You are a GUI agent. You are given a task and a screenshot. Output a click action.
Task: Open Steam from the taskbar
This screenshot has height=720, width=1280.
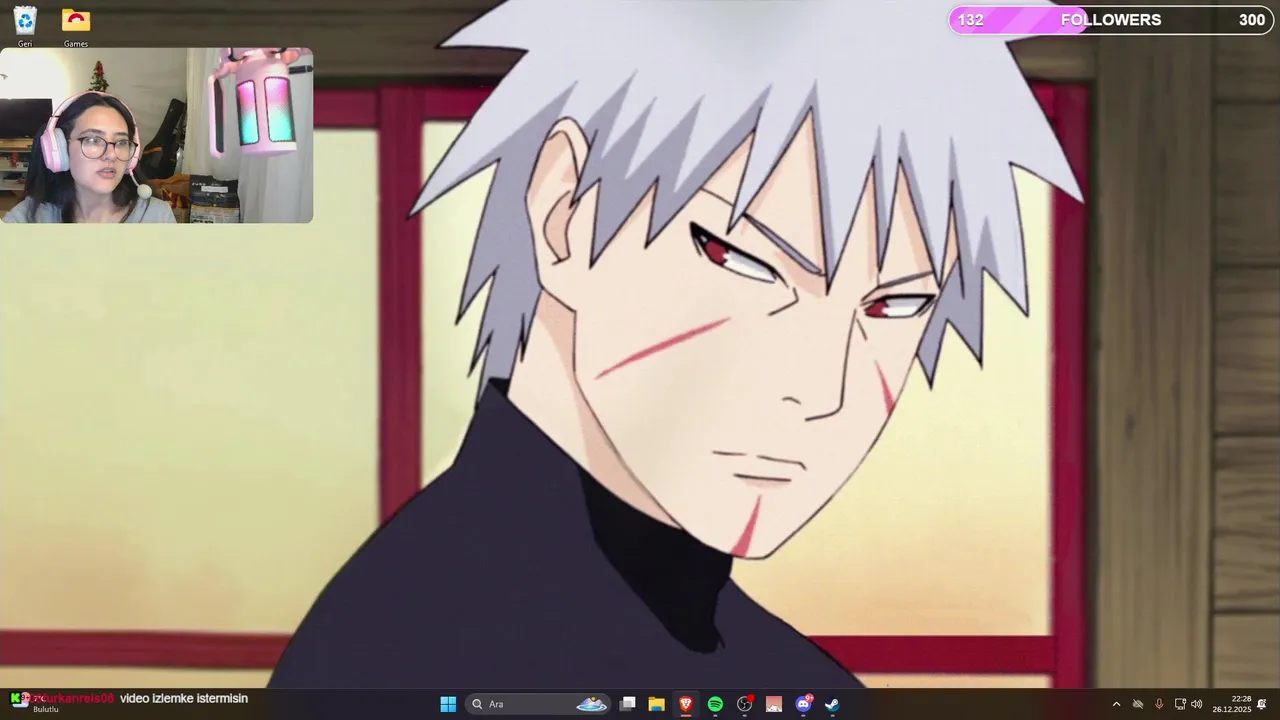tap(832, 704)
